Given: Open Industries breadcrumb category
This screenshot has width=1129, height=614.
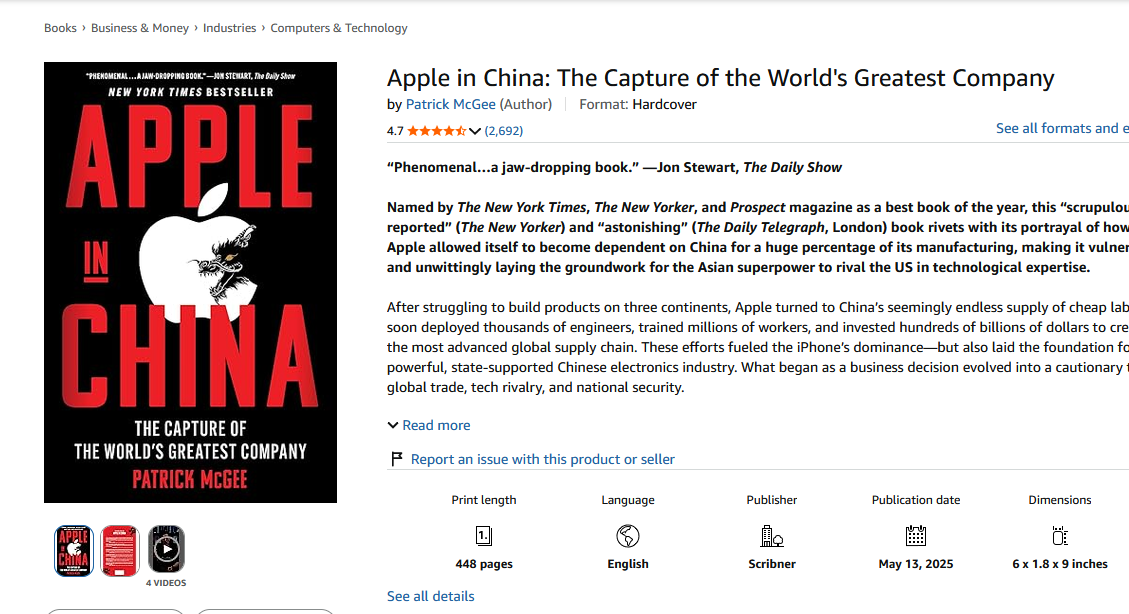Looking at the screenshot, I should pos(229,28).
